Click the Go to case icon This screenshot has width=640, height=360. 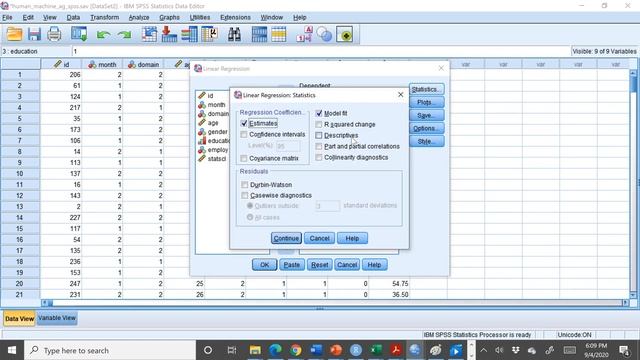click(x=149, y=34)
